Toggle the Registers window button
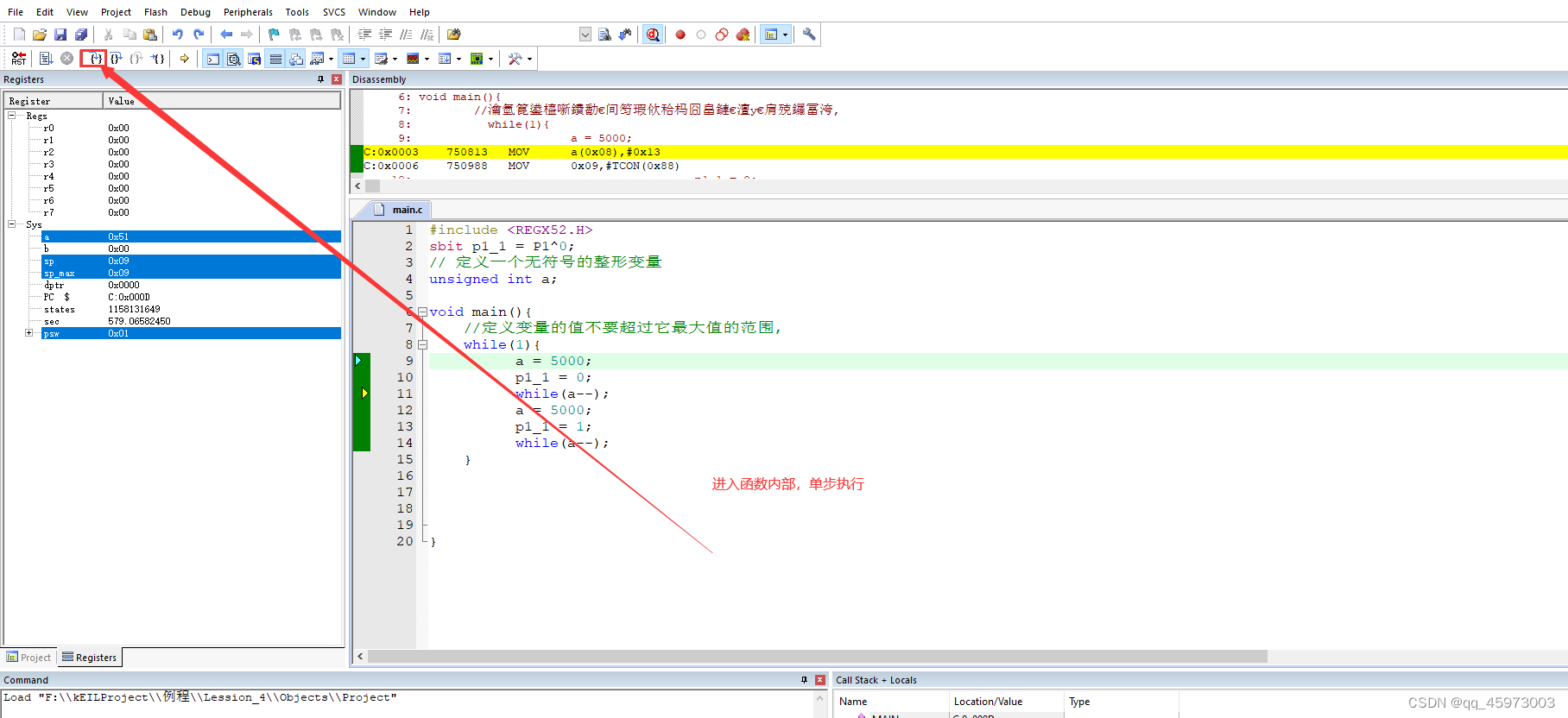This screenshot has width=1568, height=718. pos(275,59)
